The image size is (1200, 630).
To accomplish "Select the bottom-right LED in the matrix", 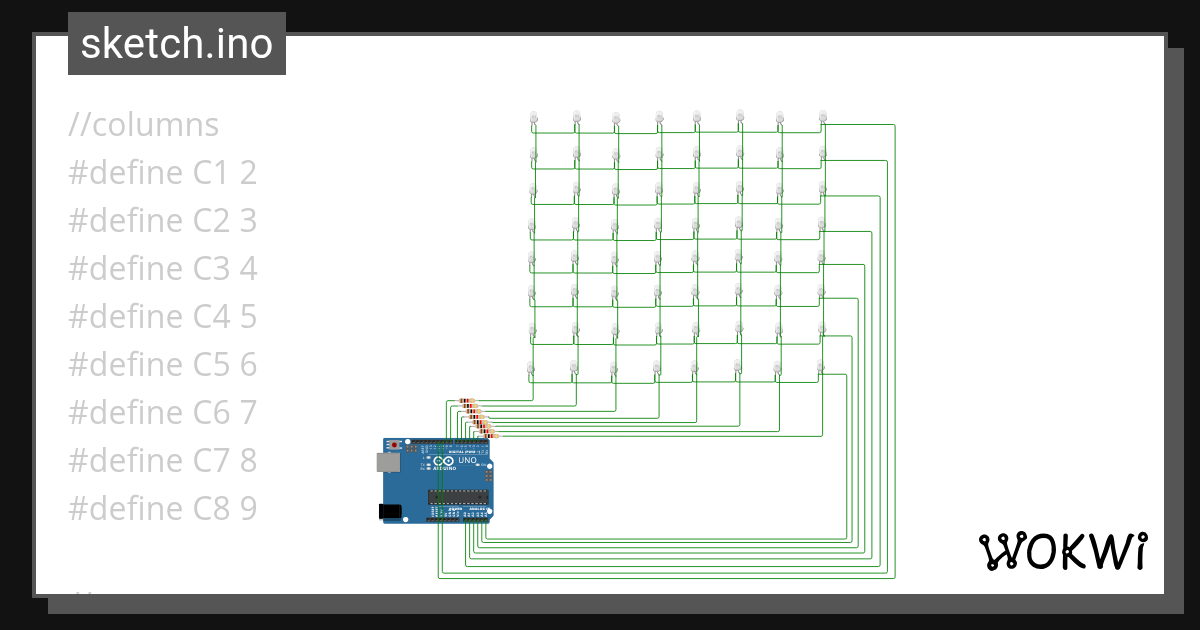I will coord(820,368).
